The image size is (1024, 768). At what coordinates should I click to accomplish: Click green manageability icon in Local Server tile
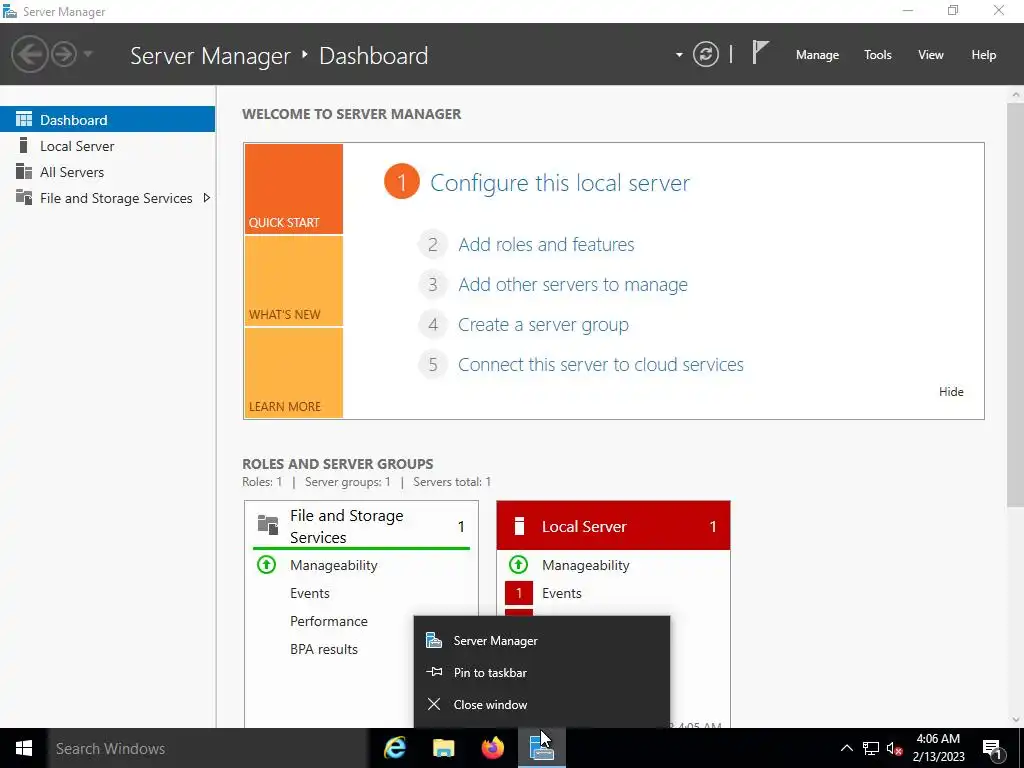[519, 564]
